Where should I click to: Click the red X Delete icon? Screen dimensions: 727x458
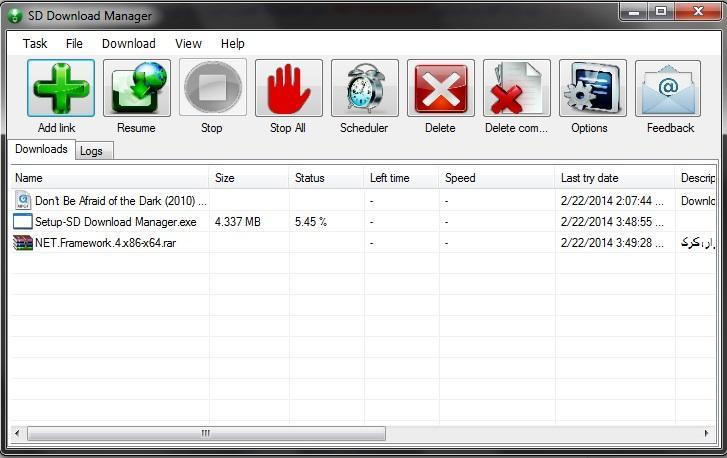(441, 88)
